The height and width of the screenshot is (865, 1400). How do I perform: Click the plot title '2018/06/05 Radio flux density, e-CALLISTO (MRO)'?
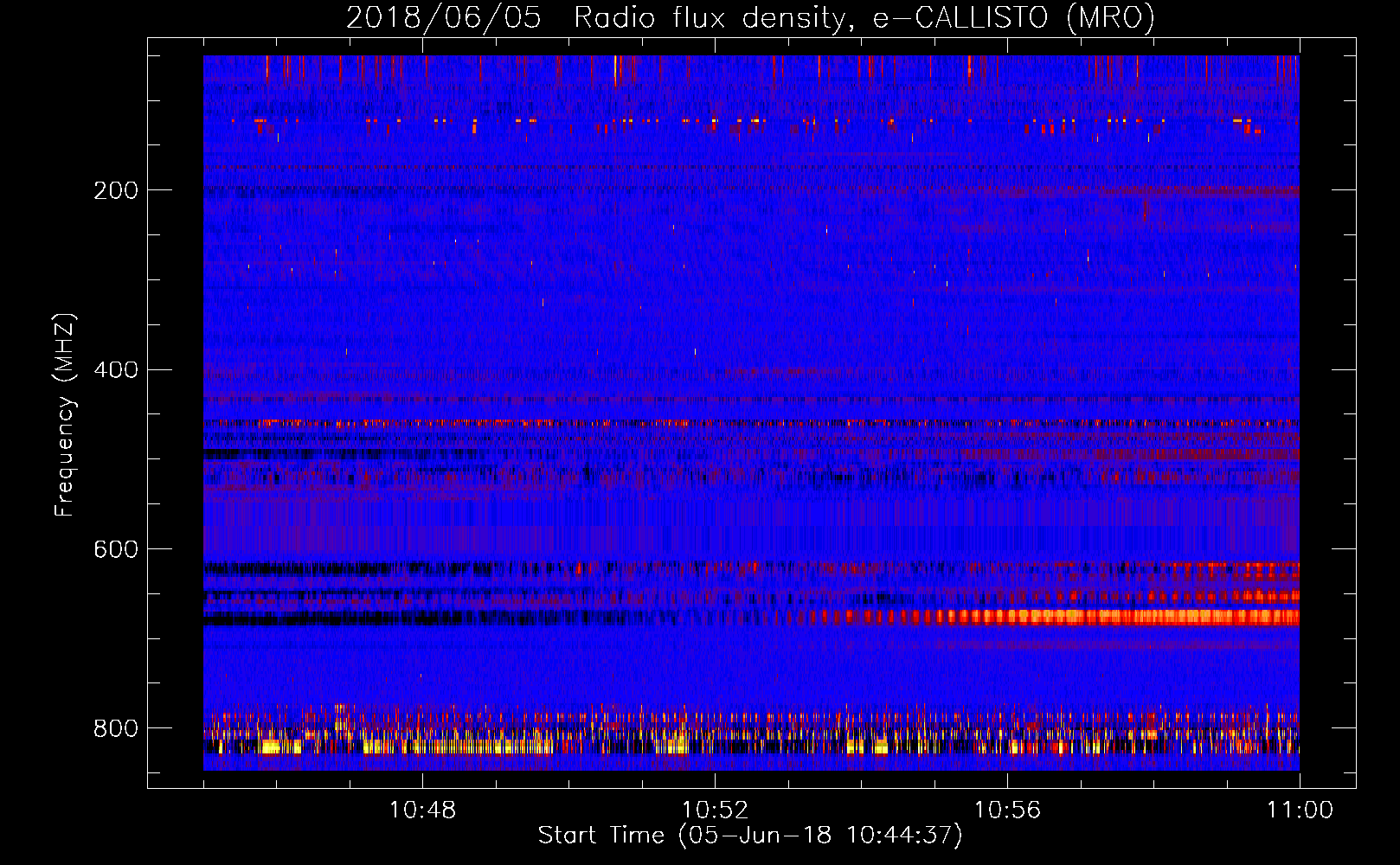pos(750,17)
